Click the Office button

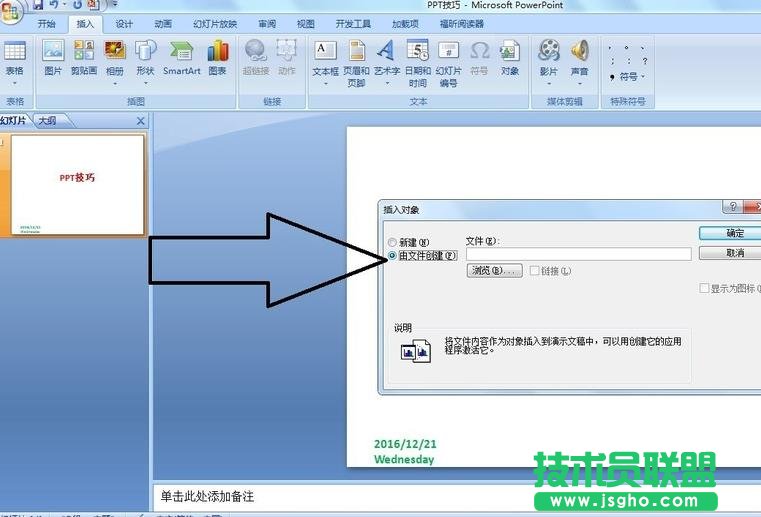pos(11,11)
